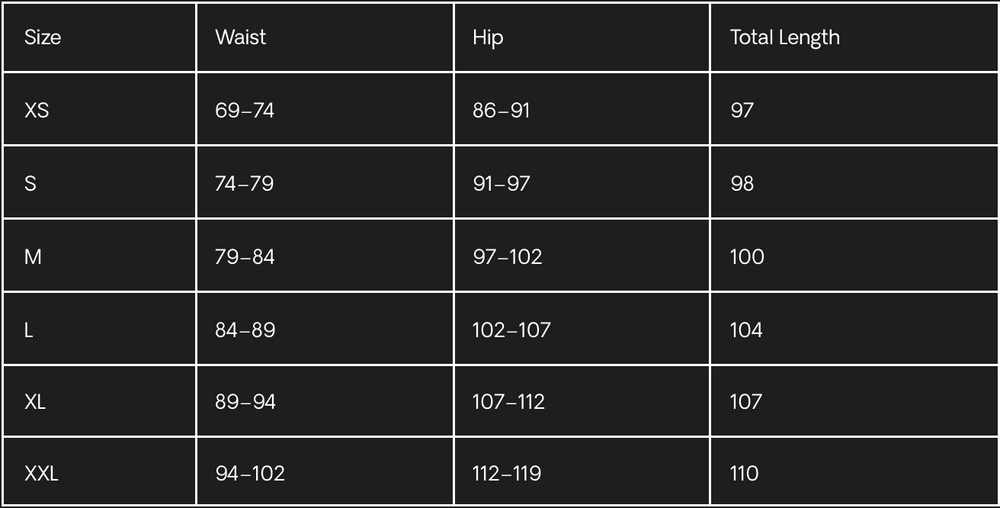Image resolution: width=1000 pixels, height=508 pixels.
Task: Click total length value 107
Action: (x=746, y=402)
